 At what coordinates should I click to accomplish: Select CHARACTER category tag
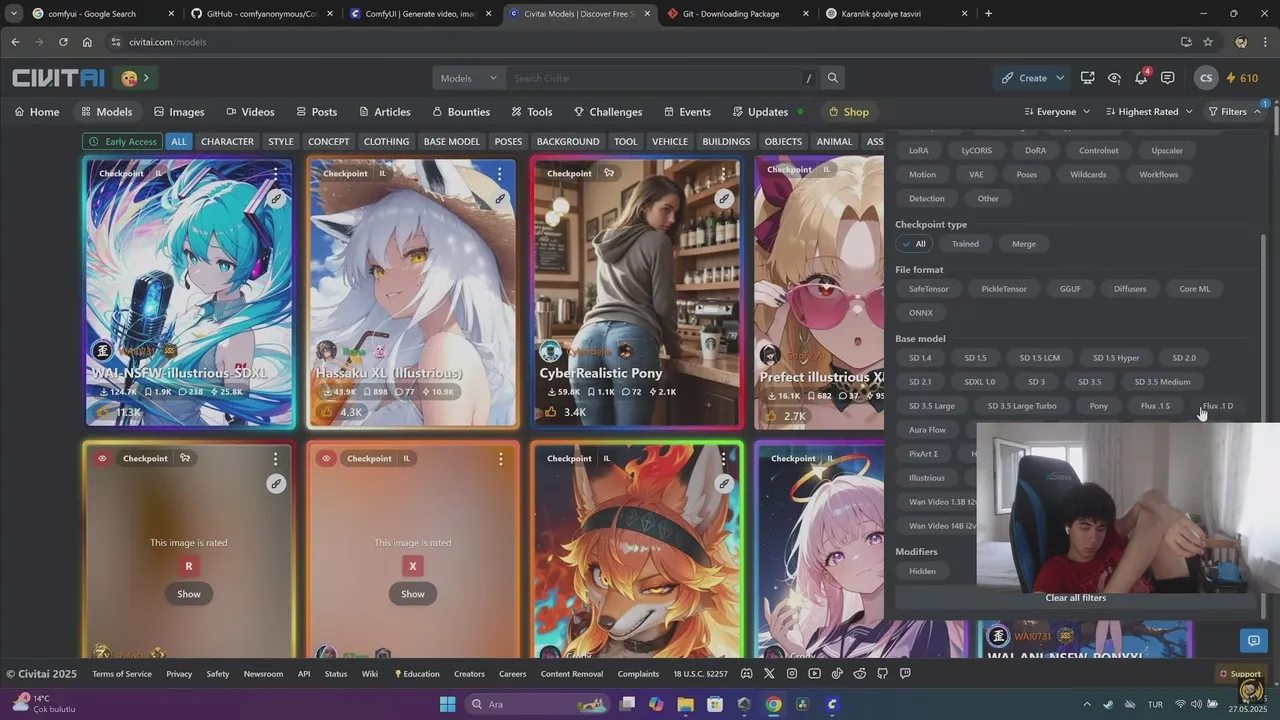coord(227,142)
